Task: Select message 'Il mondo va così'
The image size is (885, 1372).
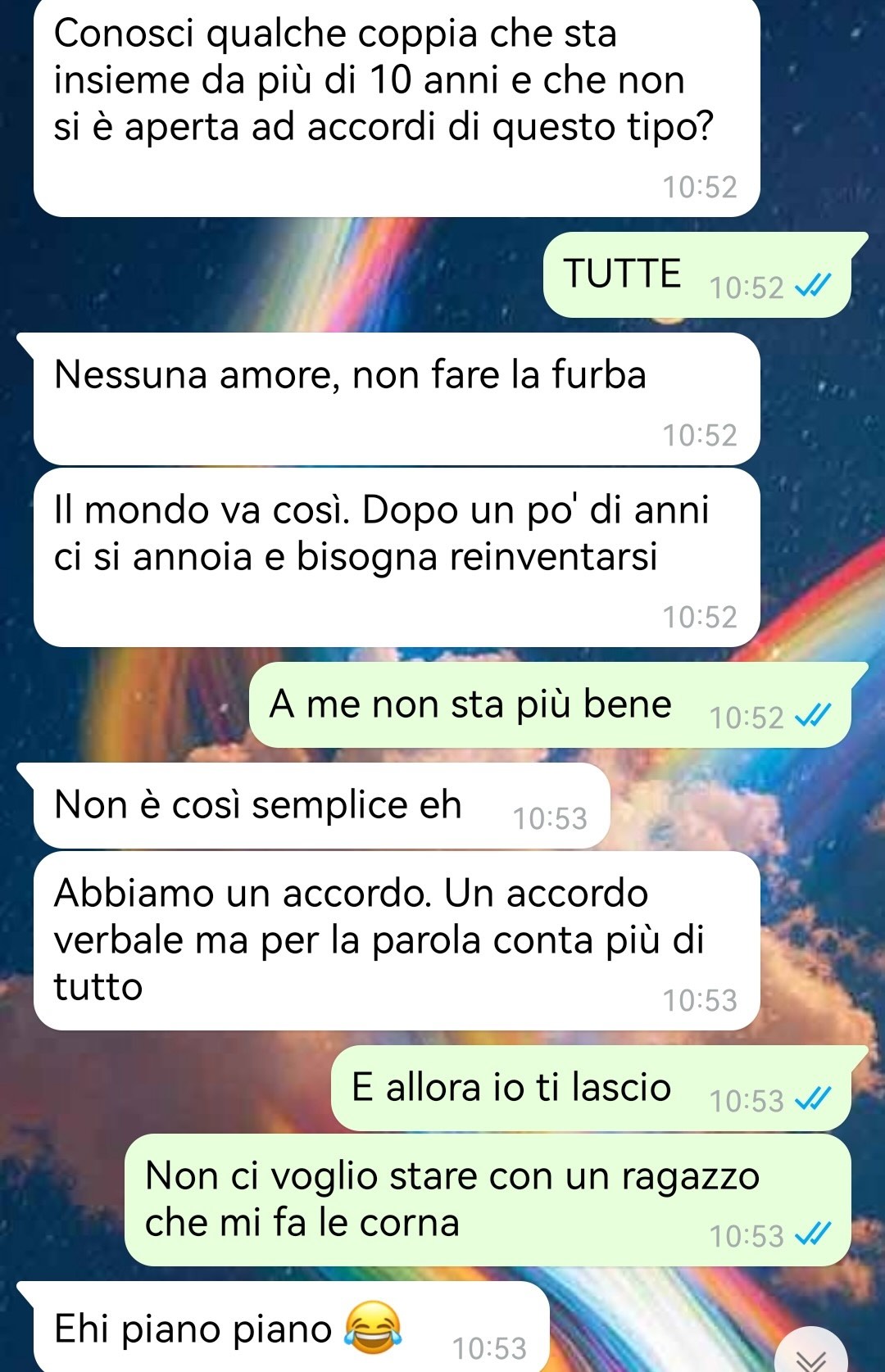Action: pyautogui.click(x=397, y=557)
